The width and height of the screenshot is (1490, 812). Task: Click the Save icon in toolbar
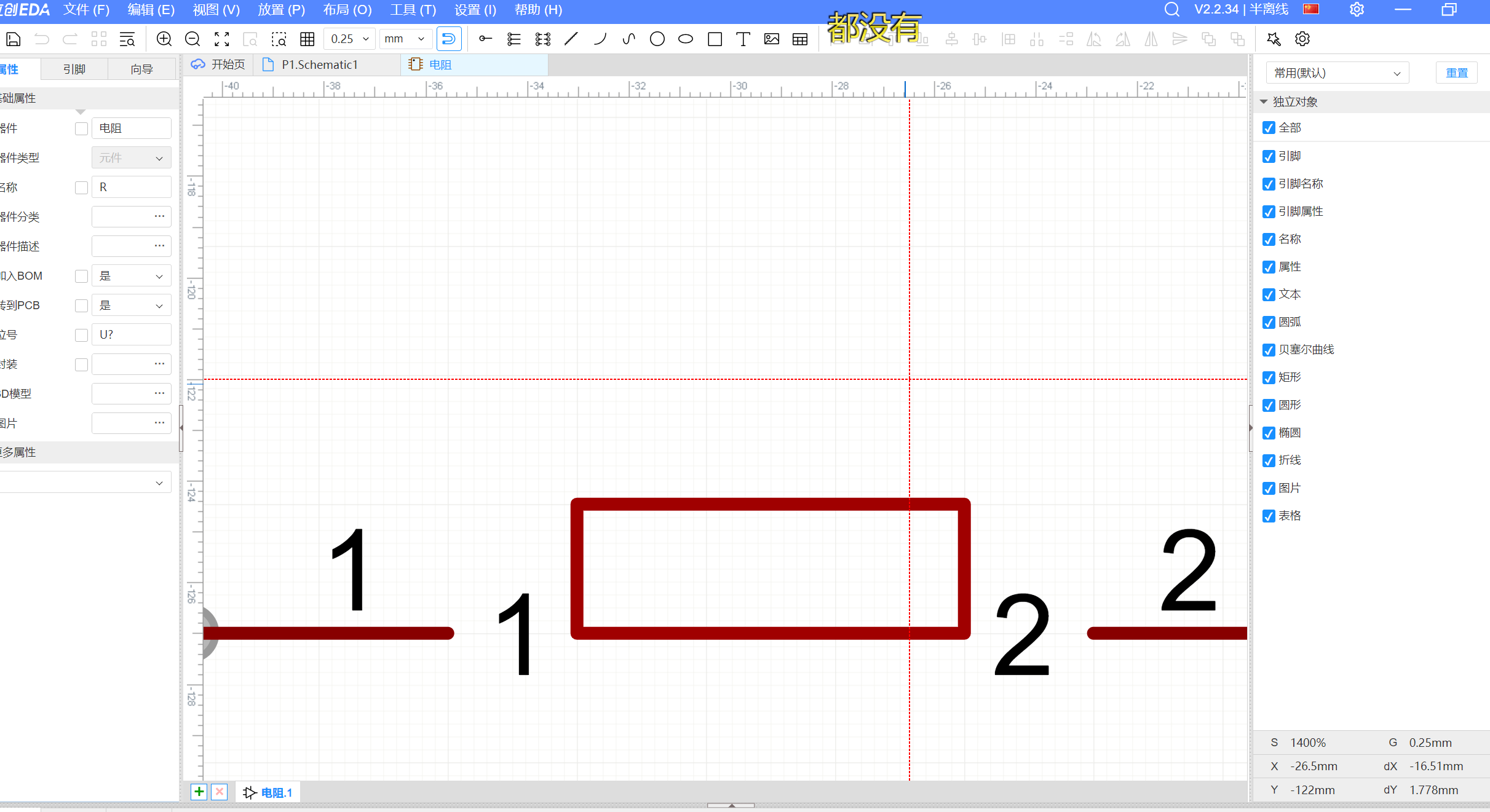[14, 39]
